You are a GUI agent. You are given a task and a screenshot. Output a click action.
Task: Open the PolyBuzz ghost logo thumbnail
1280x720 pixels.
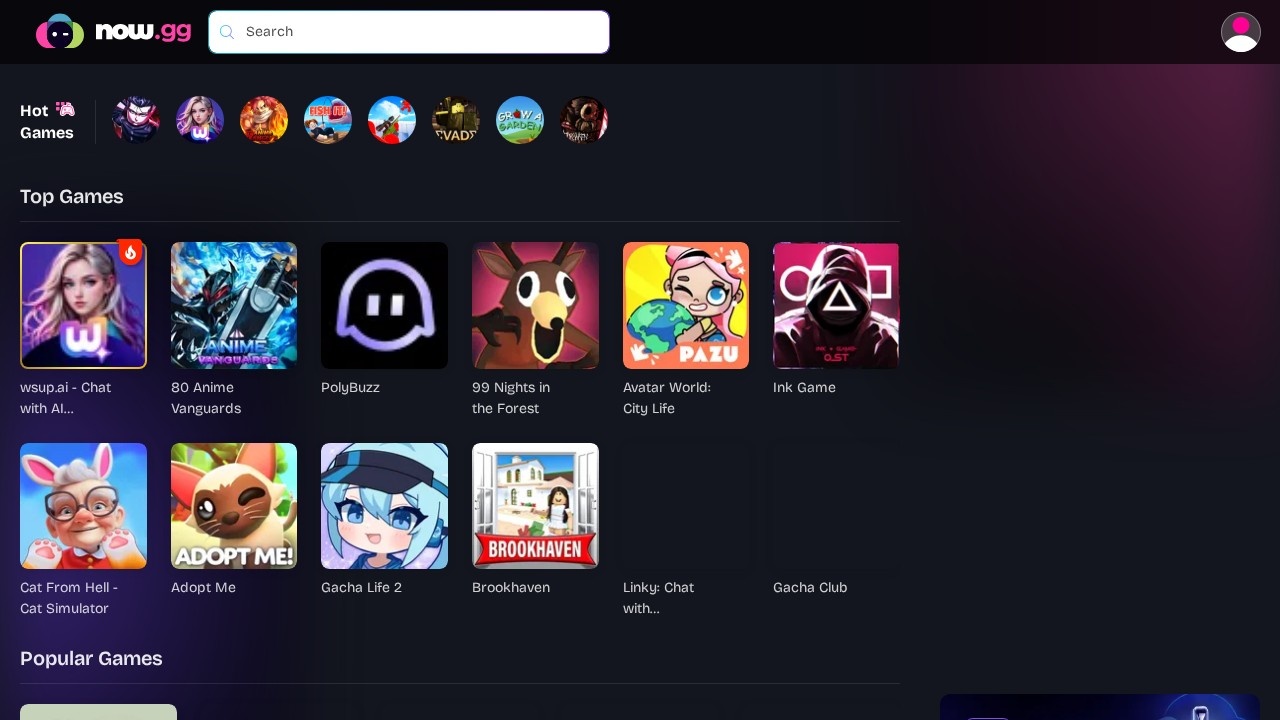point(384,305)
